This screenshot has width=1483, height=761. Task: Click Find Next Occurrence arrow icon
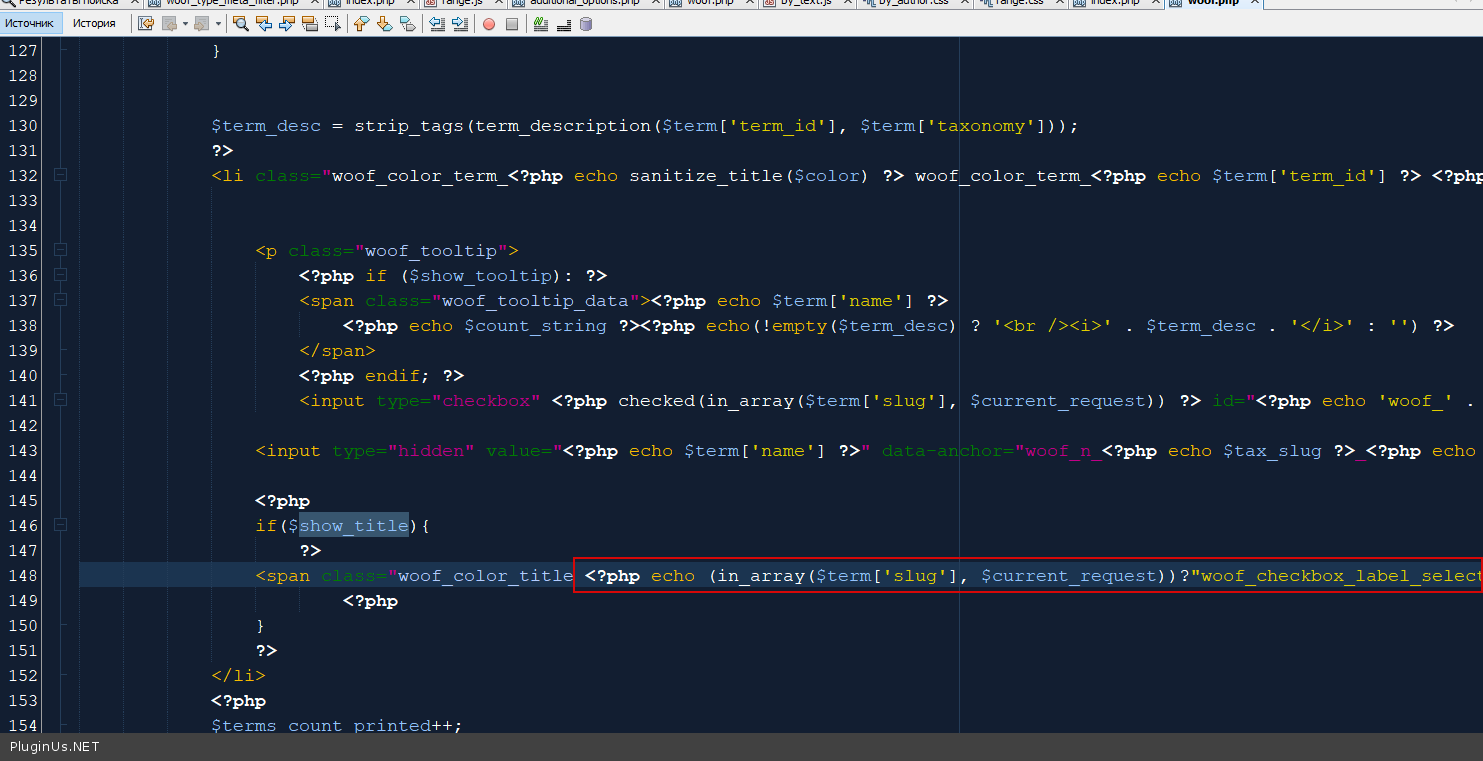(x=286, y=24)
